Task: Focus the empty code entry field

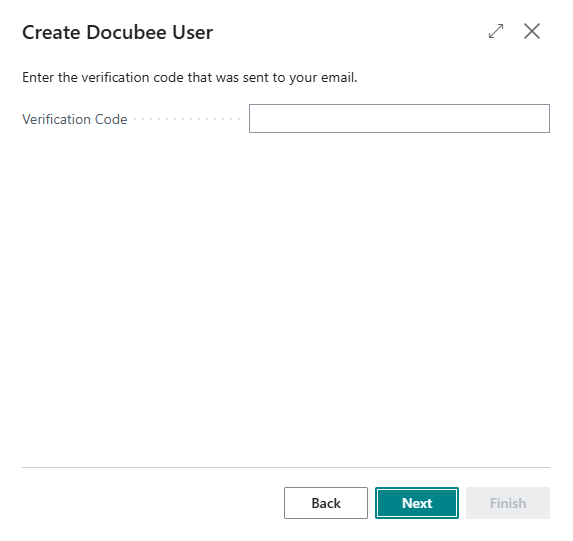Action: (x=399, y=118)
